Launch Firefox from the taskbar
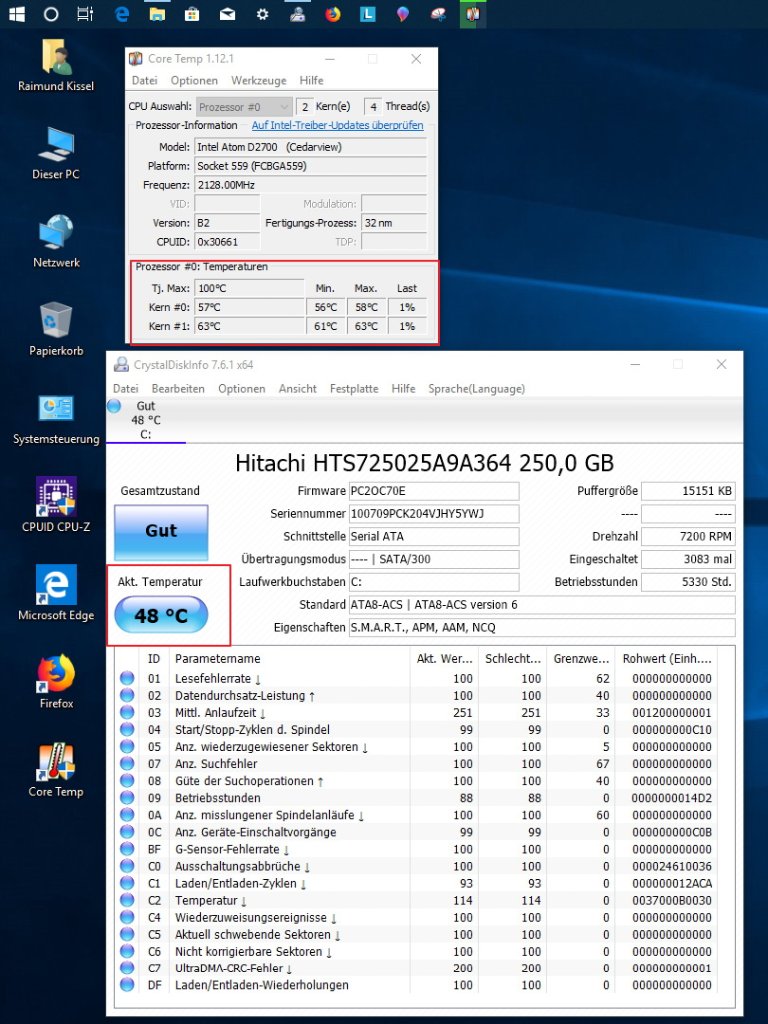This screenshot has width=768, height=1024. pyautogui.click(x=333, y=14)
